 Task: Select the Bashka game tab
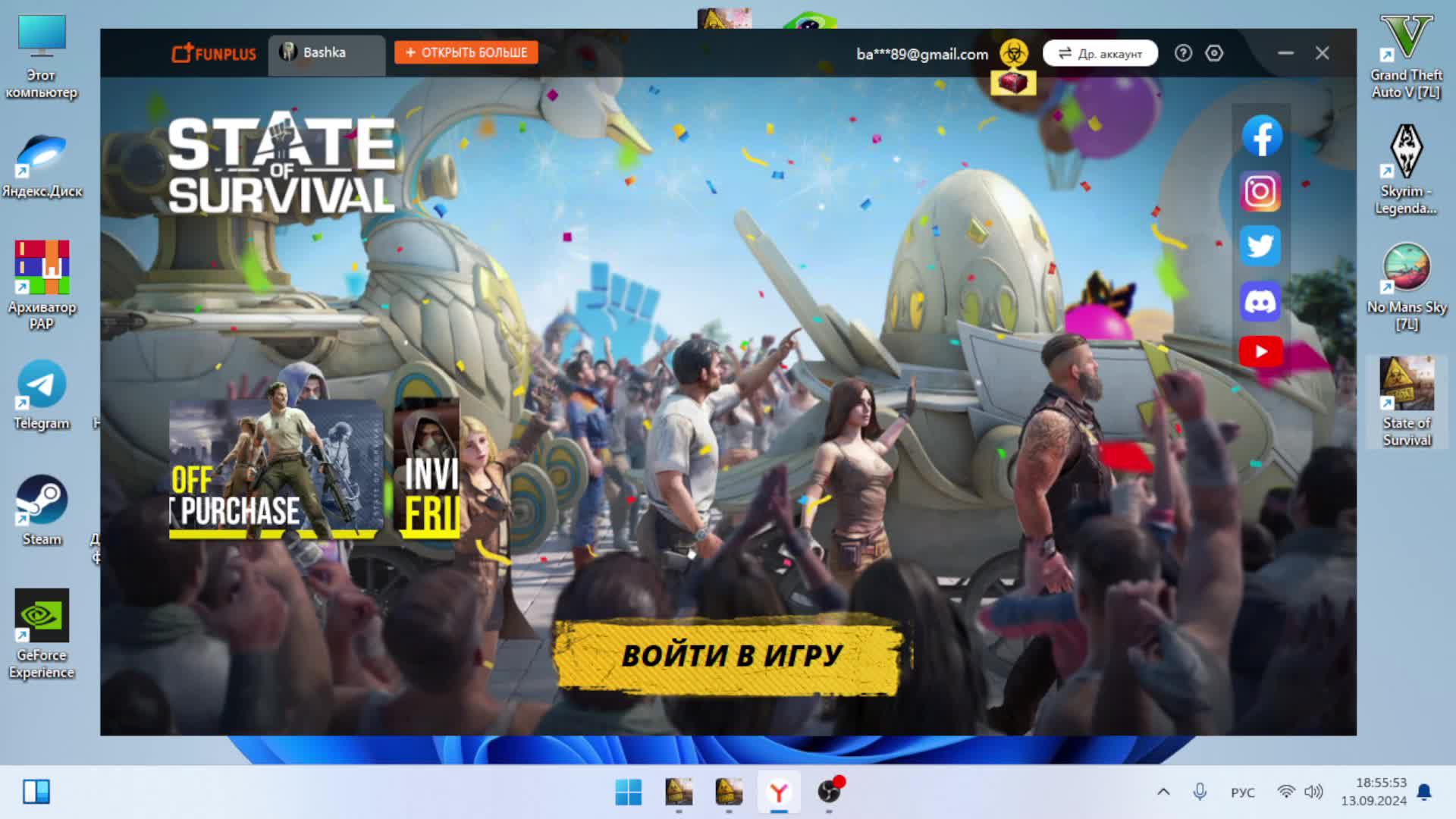coord(326,53)
